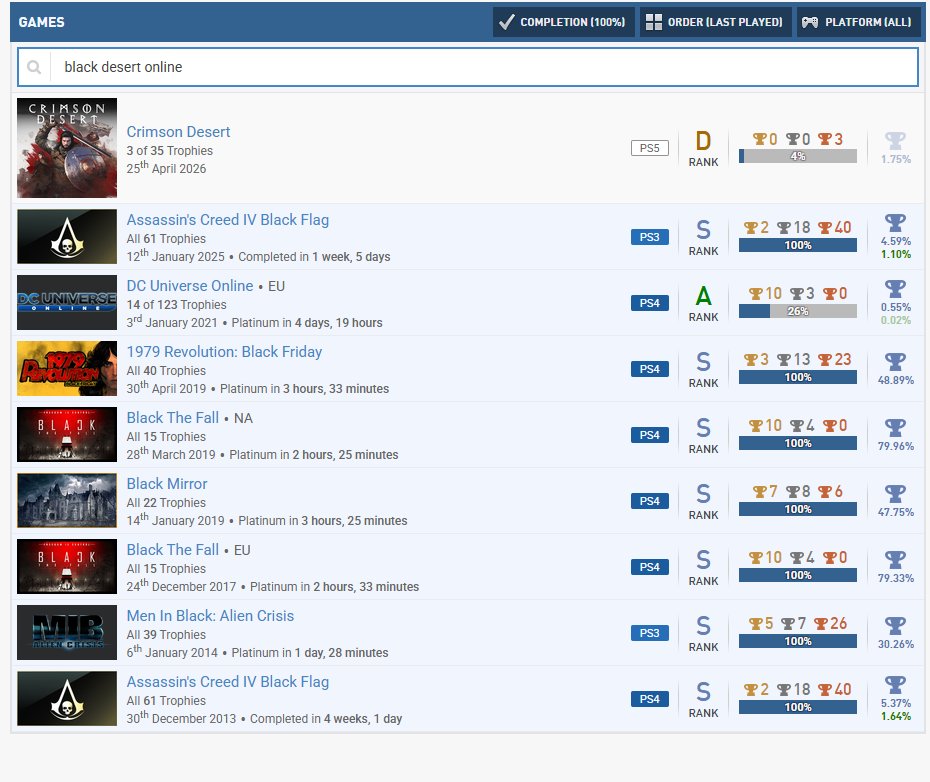Focus the game search input field
930x782 pixels.
(x=467, y=67)
